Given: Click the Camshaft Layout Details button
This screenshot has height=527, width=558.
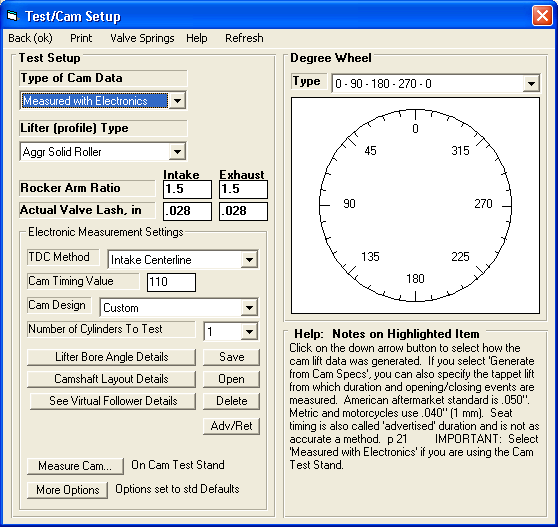Looking at the screenshot, I should [111, 379].
